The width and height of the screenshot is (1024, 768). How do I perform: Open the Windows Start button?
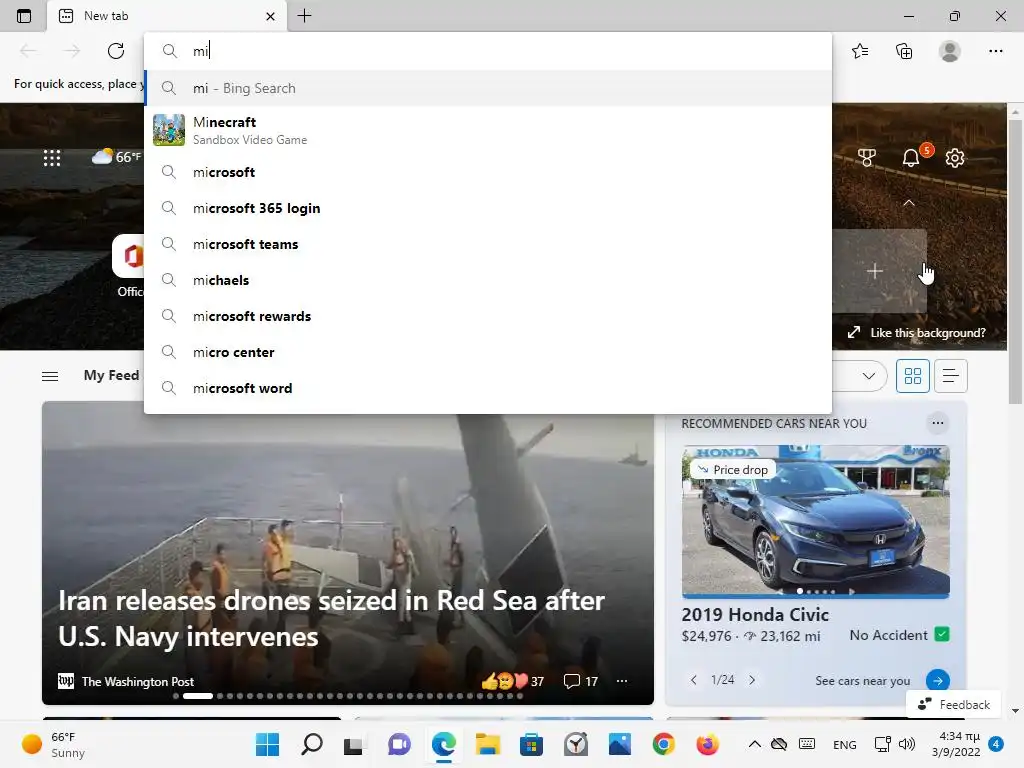pos(267,744)
